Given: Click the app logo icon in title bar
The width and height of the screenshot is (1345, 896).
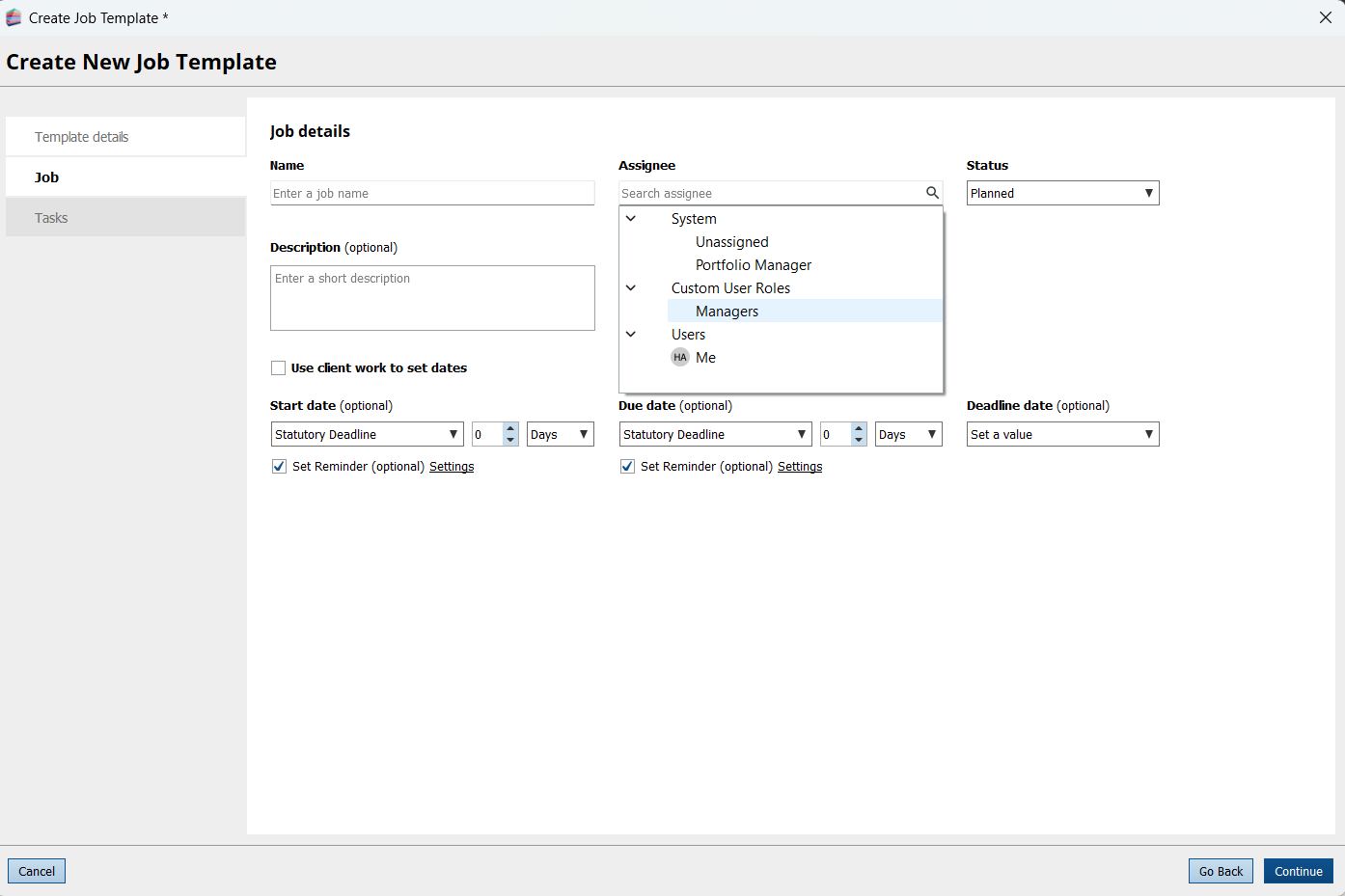Looking at the screenshot, I should pyautogui.click(x=14, y=17).
